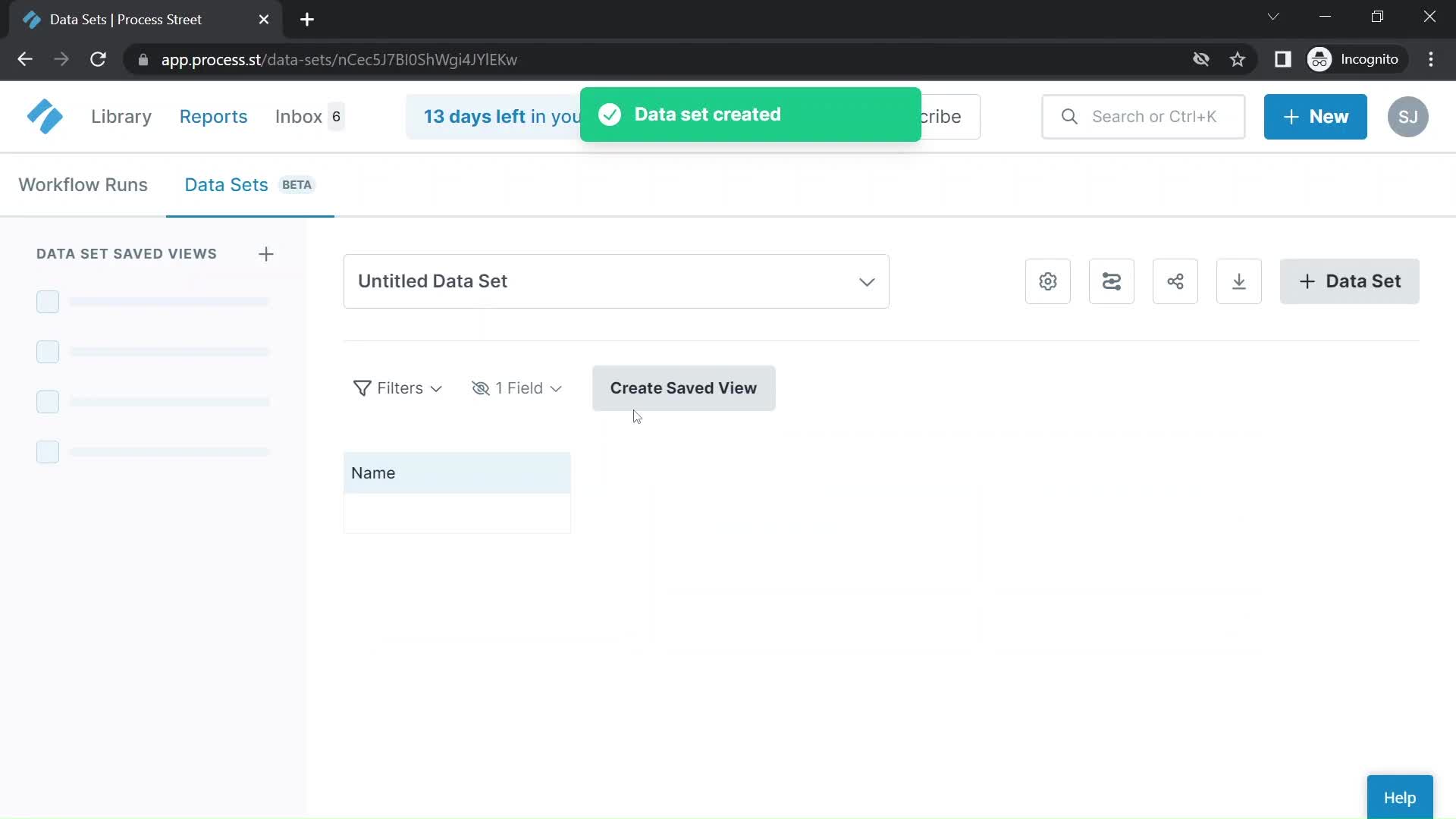Toggle the second saved view checkbox
This screenshot has height=819, width=1456.
tap(48, 351)
